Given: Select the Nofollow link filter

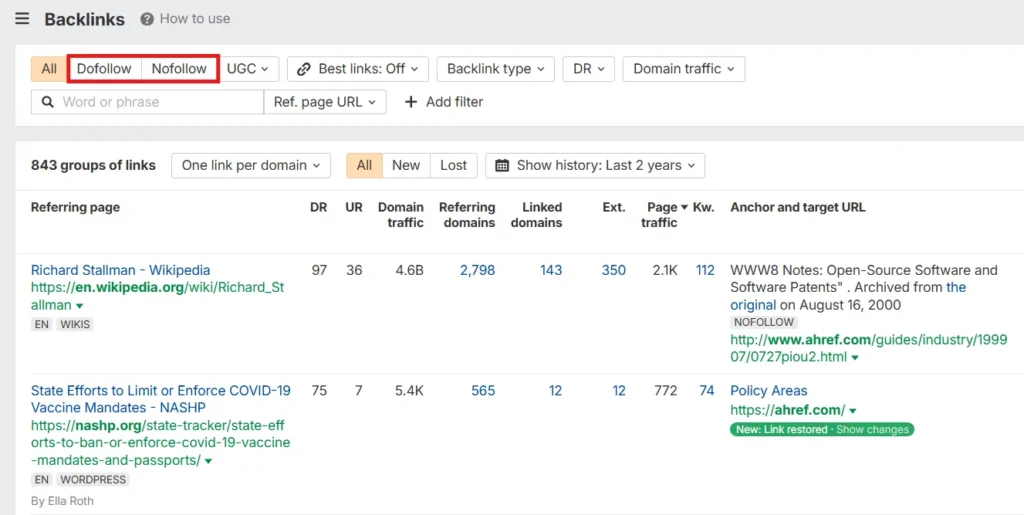Looking at the screenshot, I should (179, 69).
